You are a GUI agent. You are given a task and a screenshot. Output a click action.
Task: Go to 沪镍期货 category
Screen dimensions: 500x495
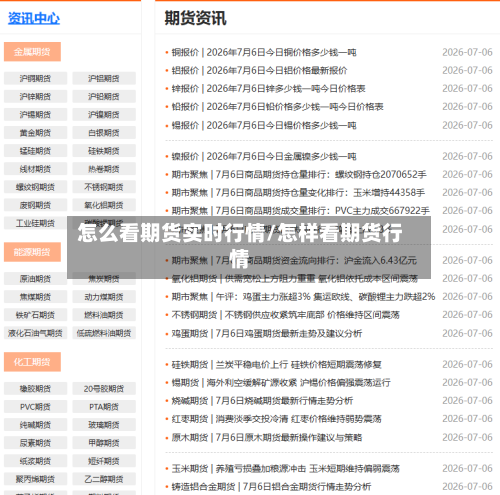pyautogui.click(x=104, y=114)
